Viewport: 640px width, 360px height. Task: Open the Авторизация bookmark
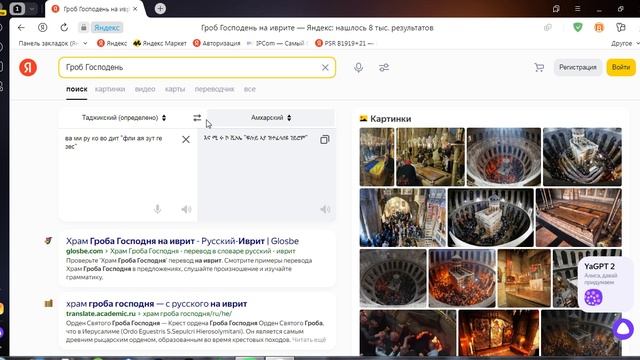pos(217,43)
